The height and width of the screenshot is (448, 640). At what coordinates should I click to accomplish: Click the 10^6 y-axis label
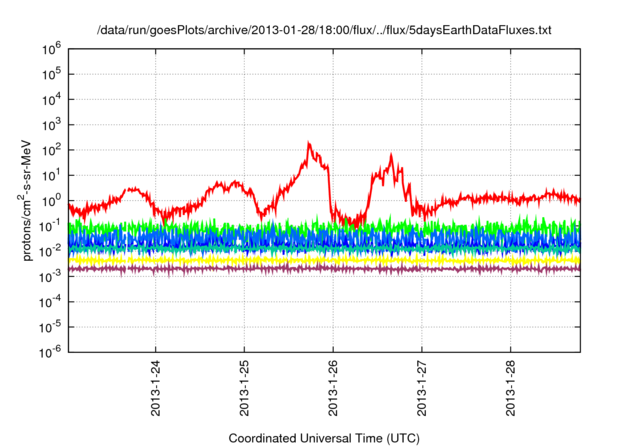coord(51,49)
